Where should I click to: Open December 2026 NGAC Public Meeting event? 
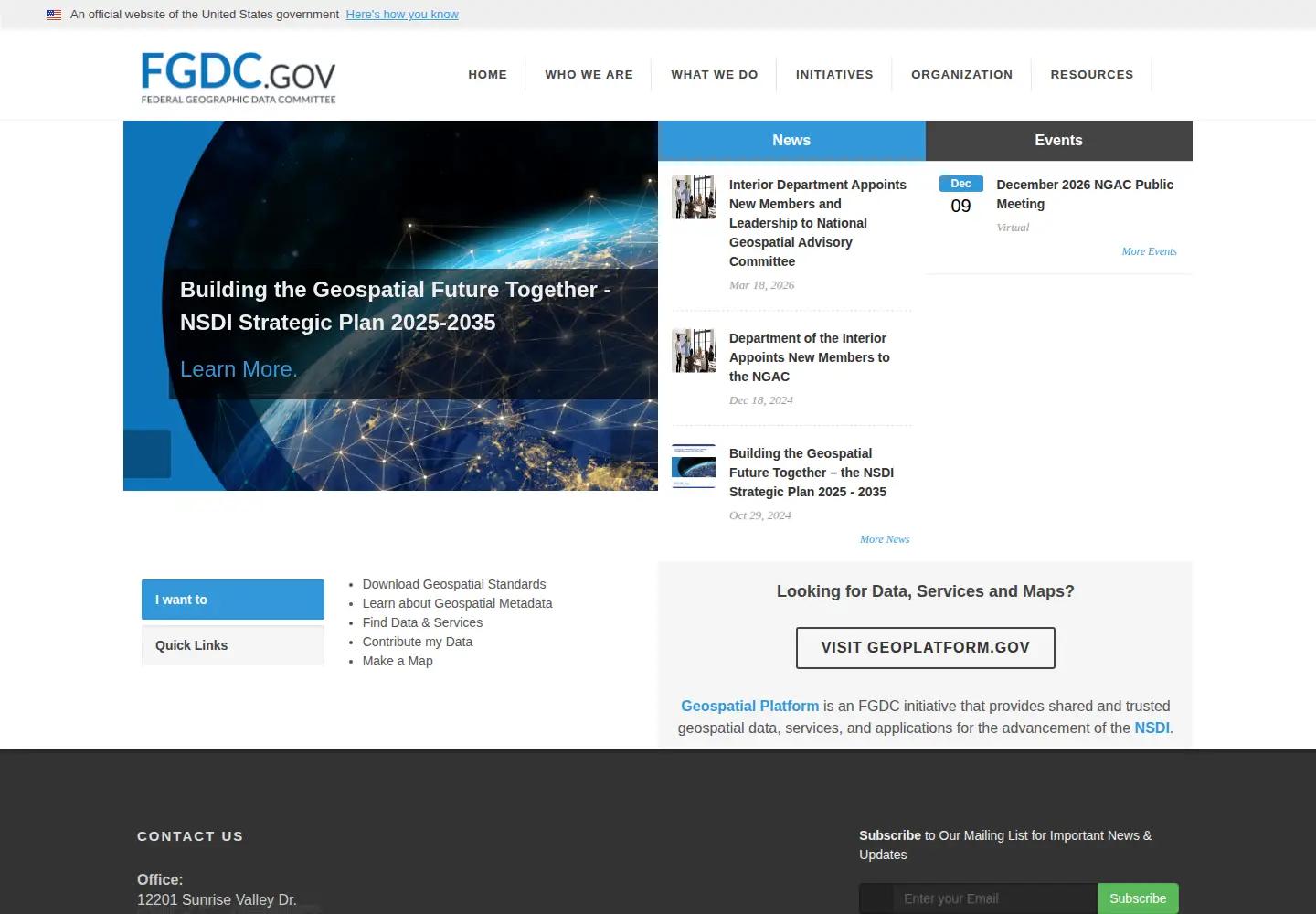tap(1085, 194)
